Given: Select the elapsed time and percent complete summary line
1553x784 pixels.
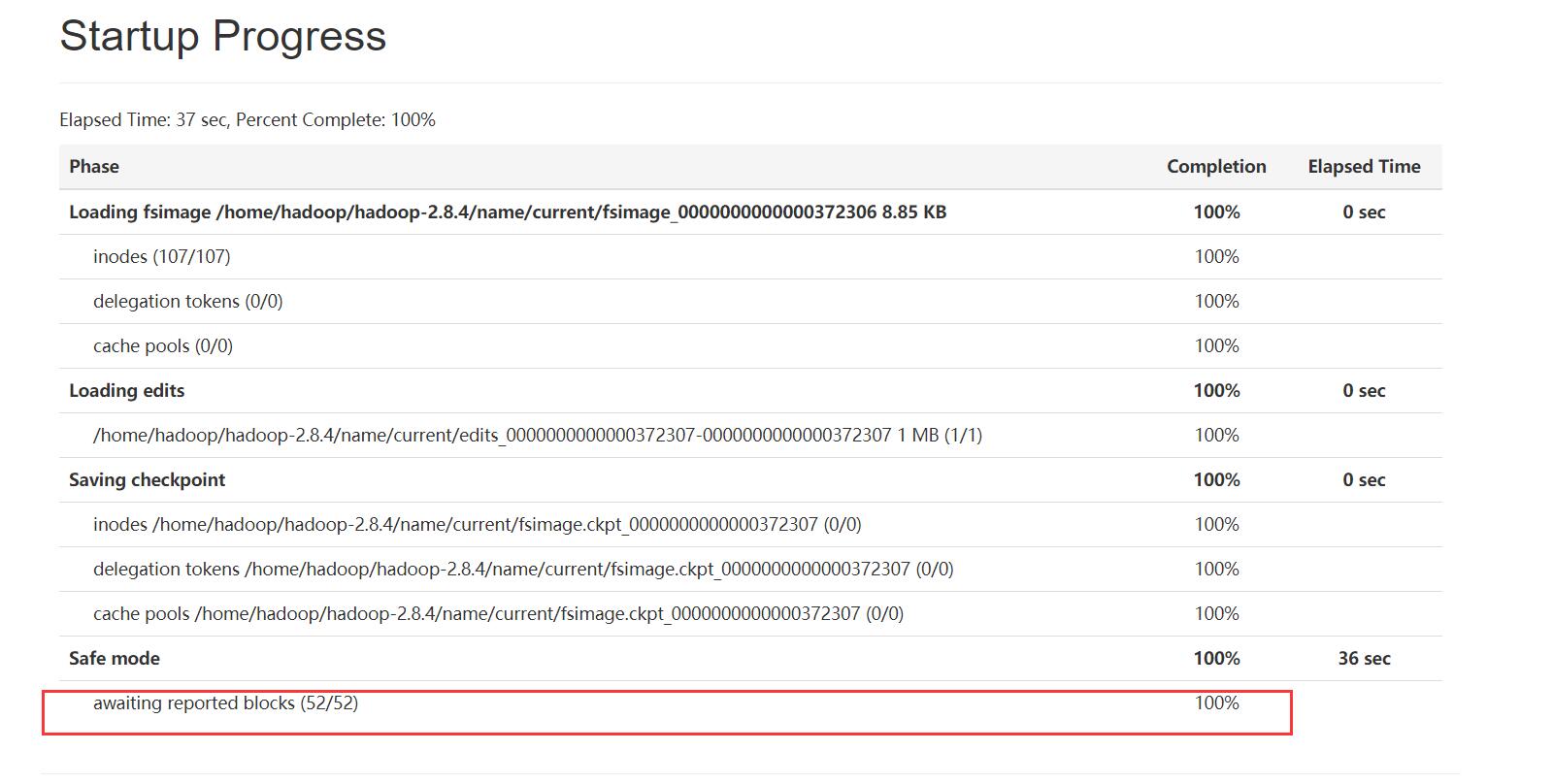Looking at the screenshot, I should [248, 120].
